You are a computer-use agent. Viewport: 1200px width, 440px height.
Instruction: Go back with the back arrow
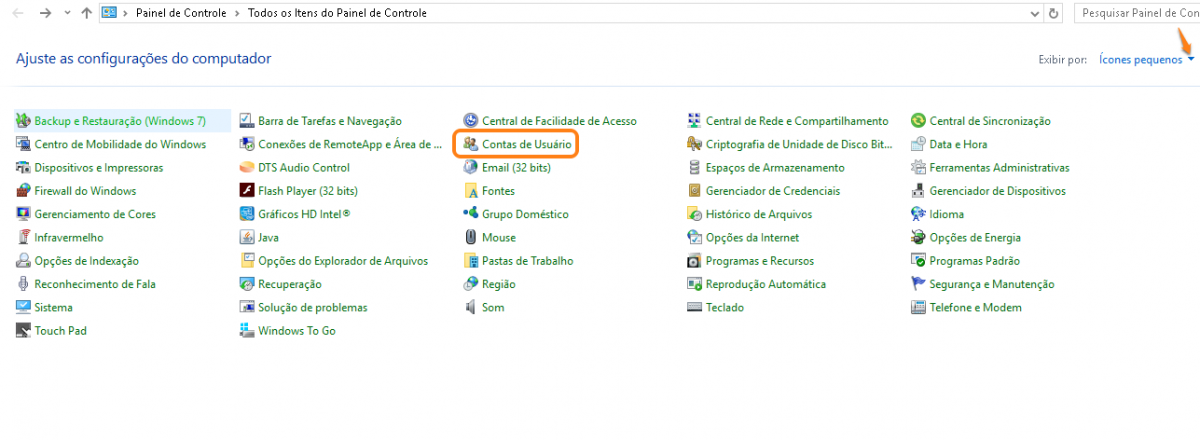click(x=17, y=13)
